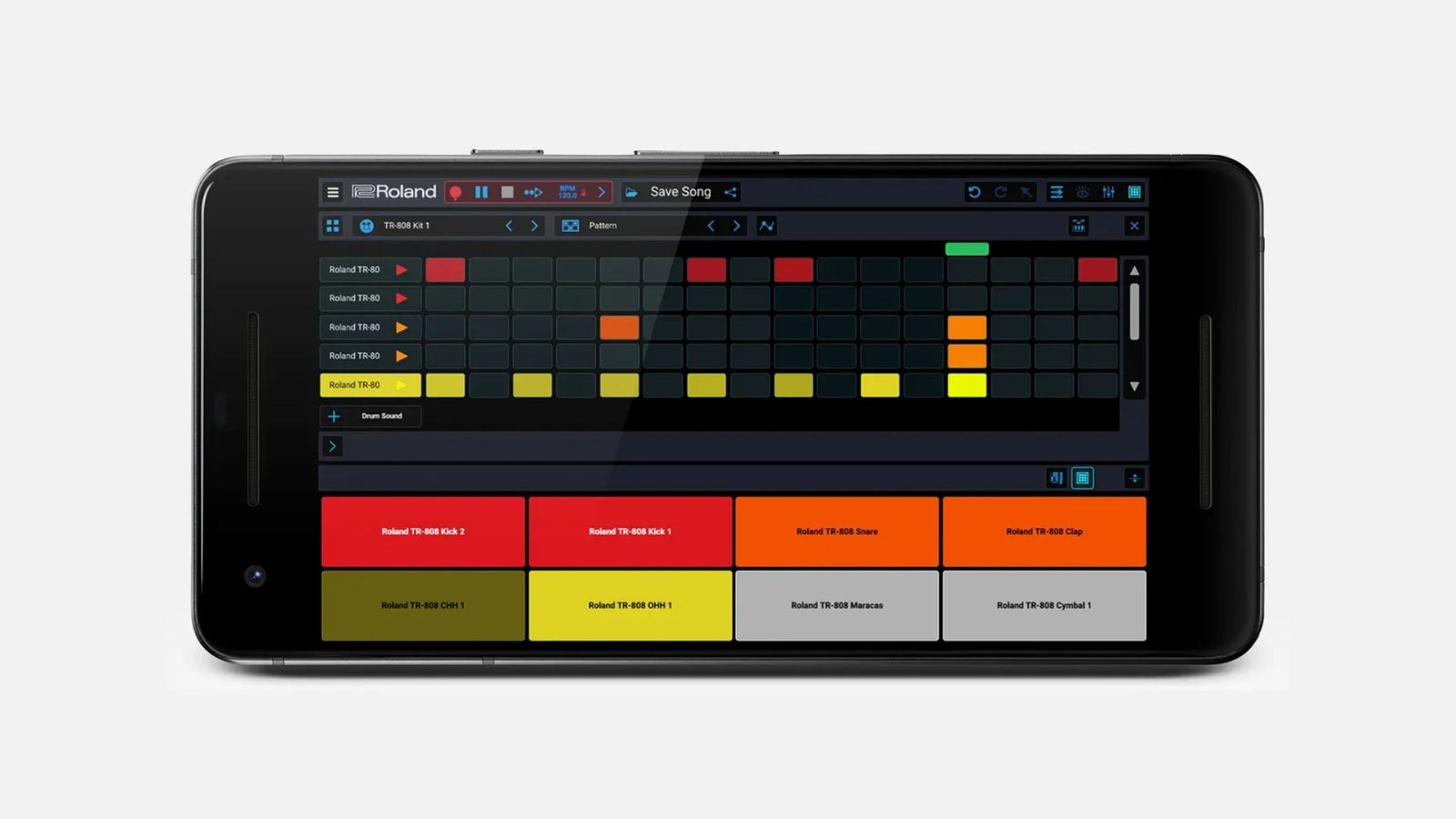Select the yellow highlighted Roland TR-80 track
The width and height of the screenshot is (1456, 819).
click(x=370, y=385)
